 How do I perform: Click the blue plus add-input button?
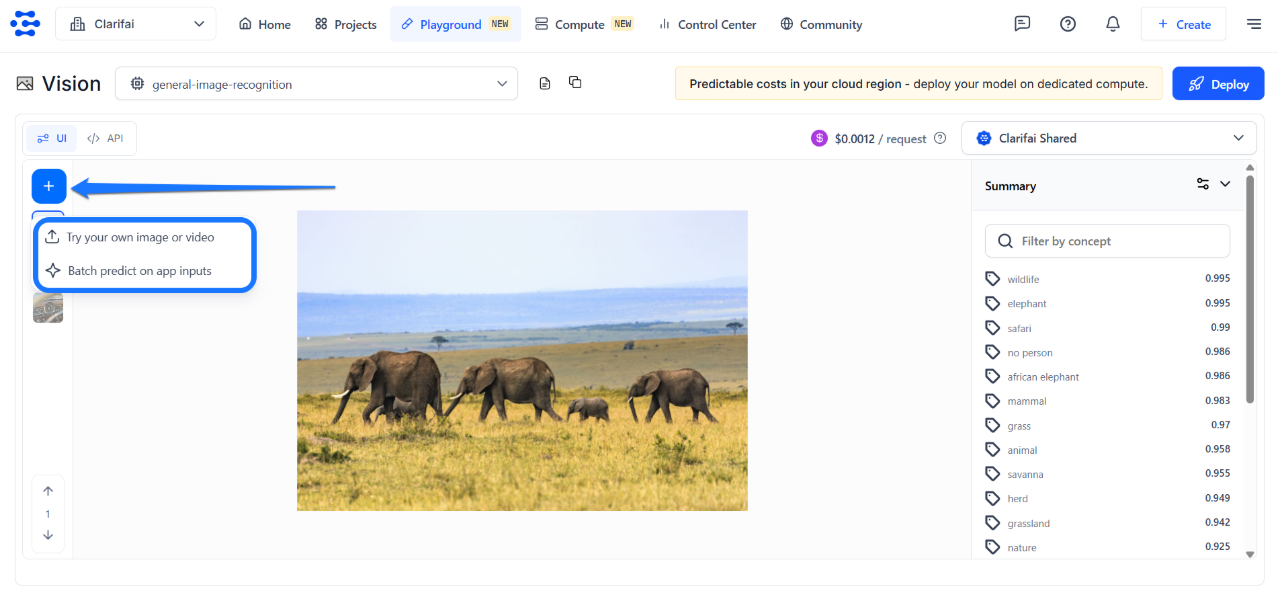pos(49,187)
